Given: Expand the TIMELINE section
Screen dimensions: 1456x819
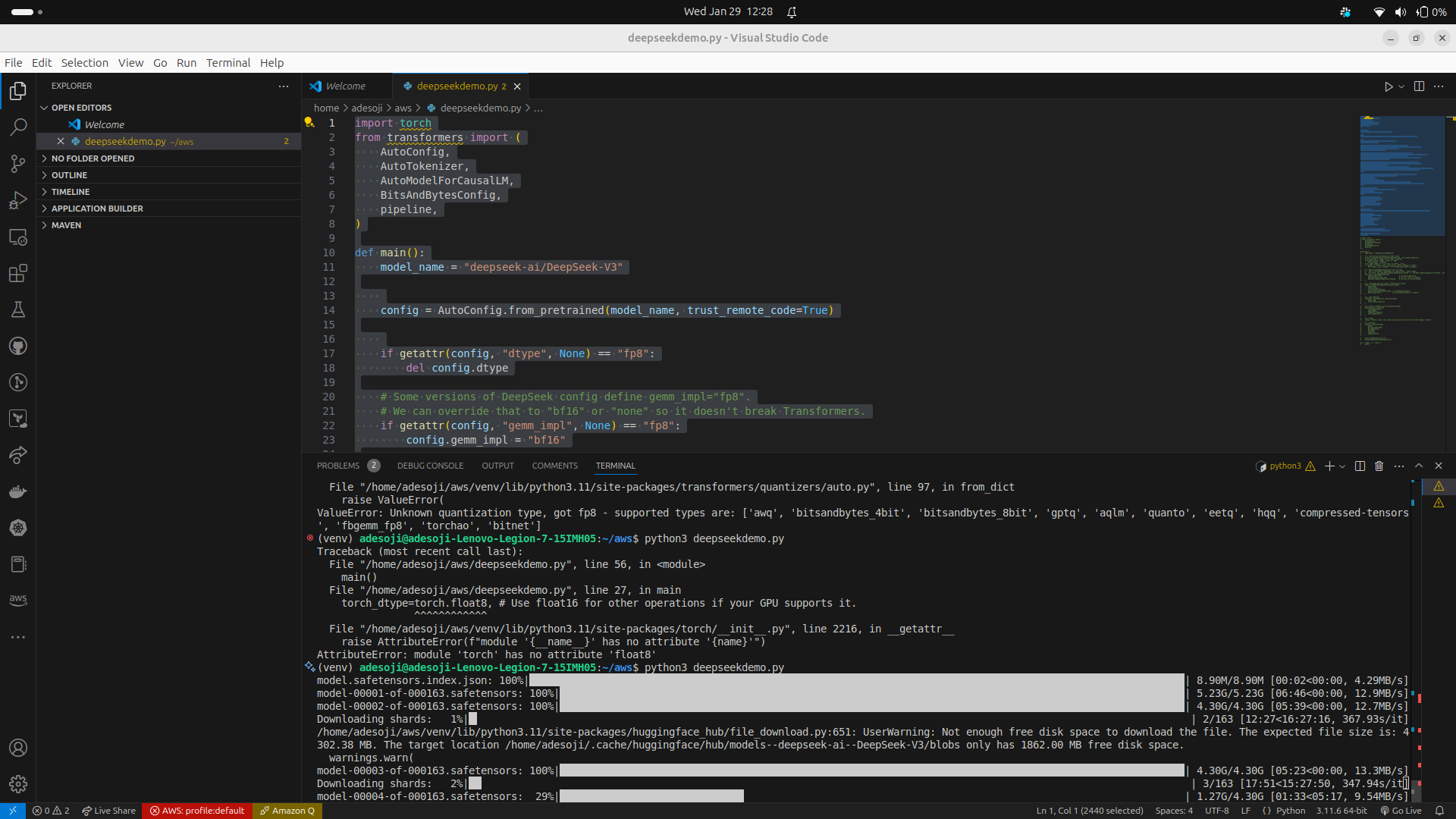Looking at the screenshot, I should [71, 192].
